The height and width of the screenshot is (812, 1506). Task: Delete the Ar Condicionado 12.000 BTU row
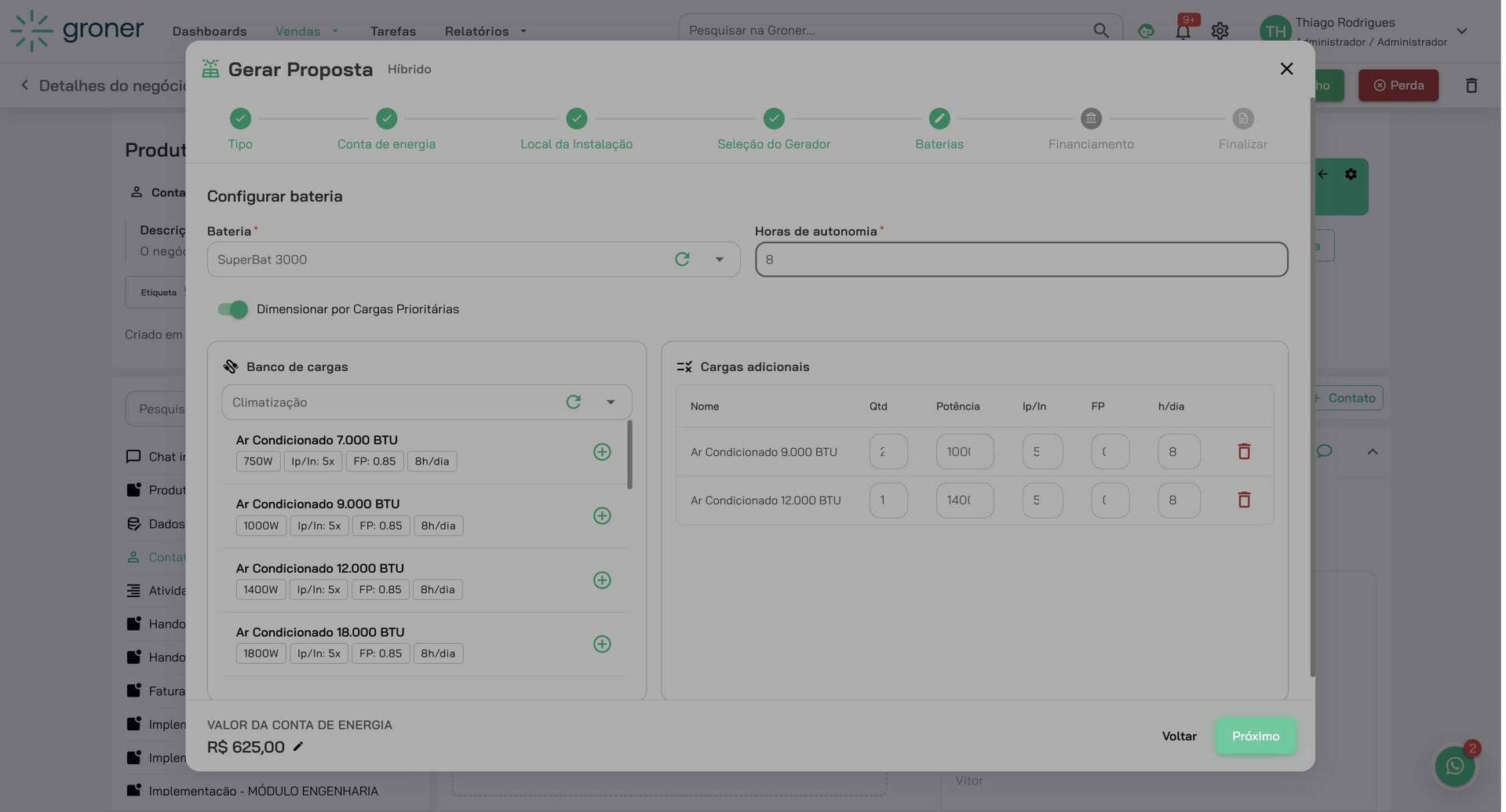point(1244,500)
